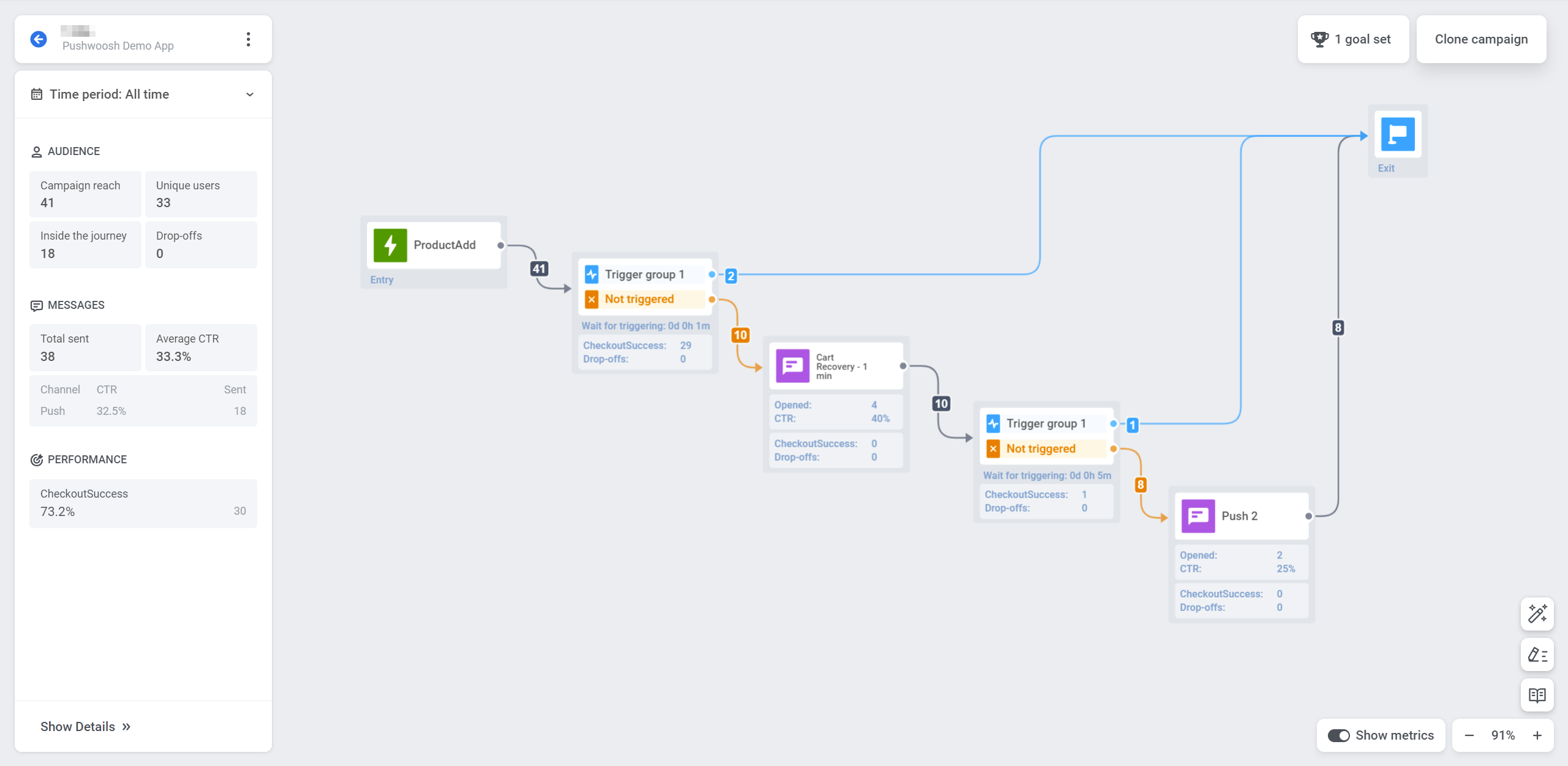
Task: Select the green ProductAdd entry lightning icon
Action: tap(390, 245)
